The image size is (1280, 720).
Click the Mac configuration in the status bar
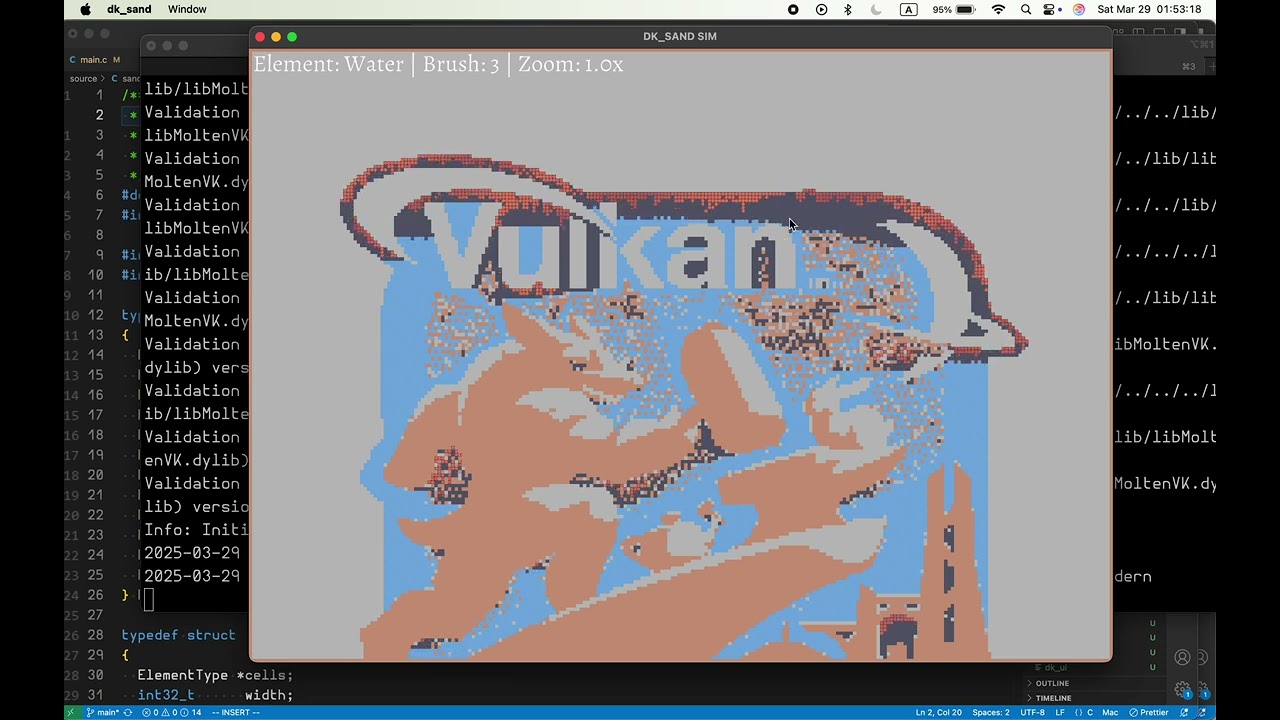(x=1110, y=712)
